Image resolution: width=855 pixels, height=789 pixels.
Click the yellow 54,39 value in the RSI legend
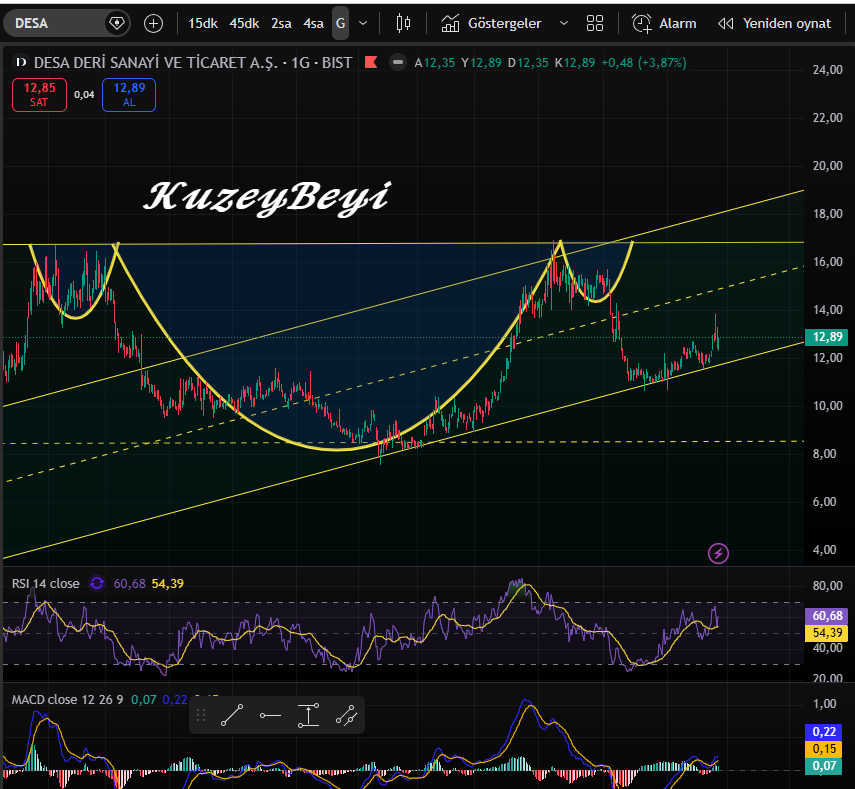click(167, 583)
